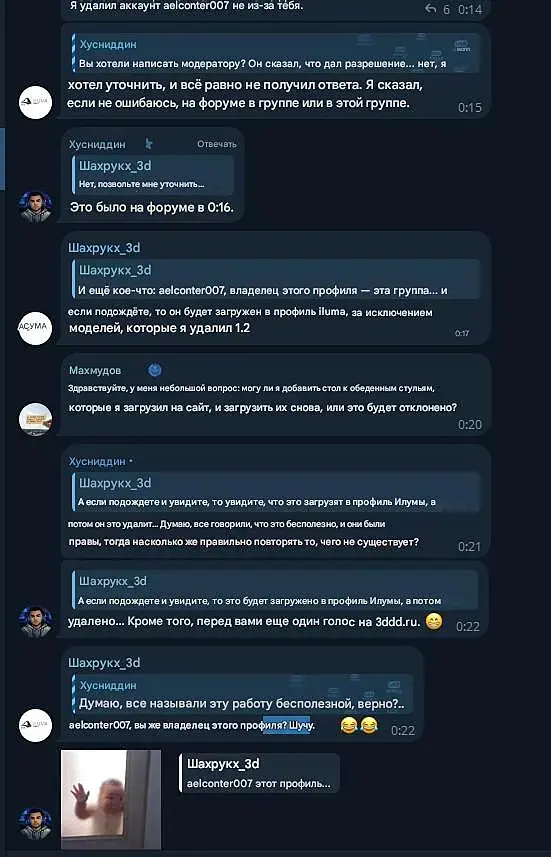
Task: Open the quoted reply 'Нет, позвольте мне уточнить...'
Action: click(152, 175)
